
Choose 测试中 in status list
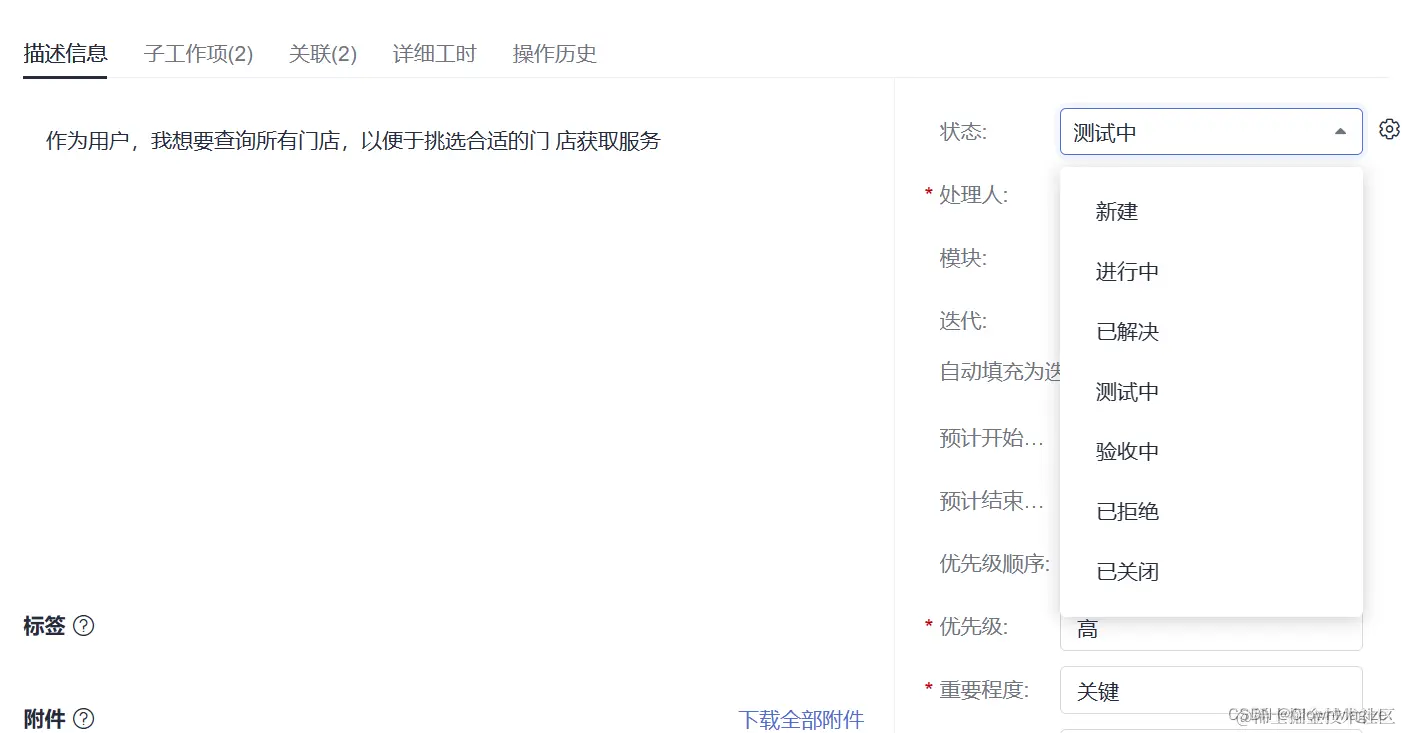(1211, 392)
